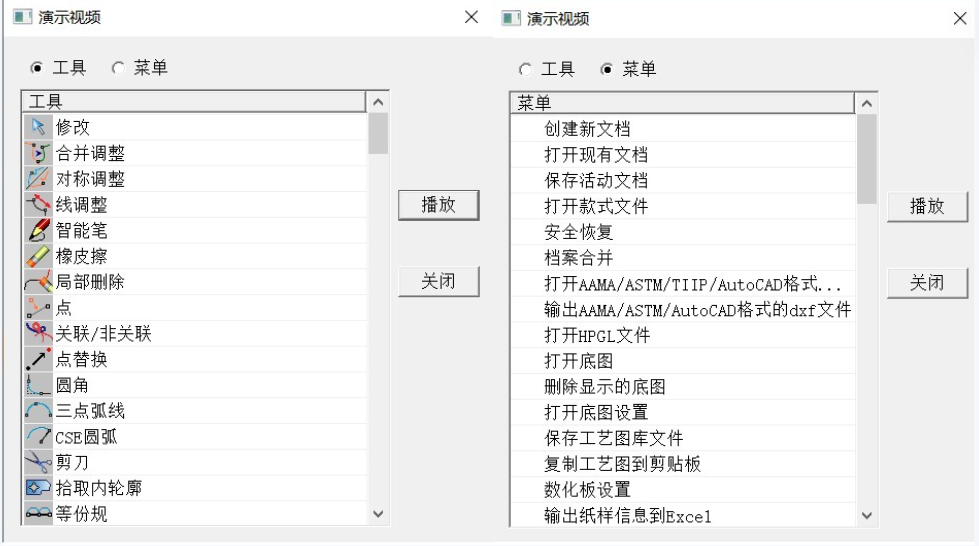Select 档案合并 entry
The height and width of the screenshot is (546, 979).
click(x=683, y=257)
